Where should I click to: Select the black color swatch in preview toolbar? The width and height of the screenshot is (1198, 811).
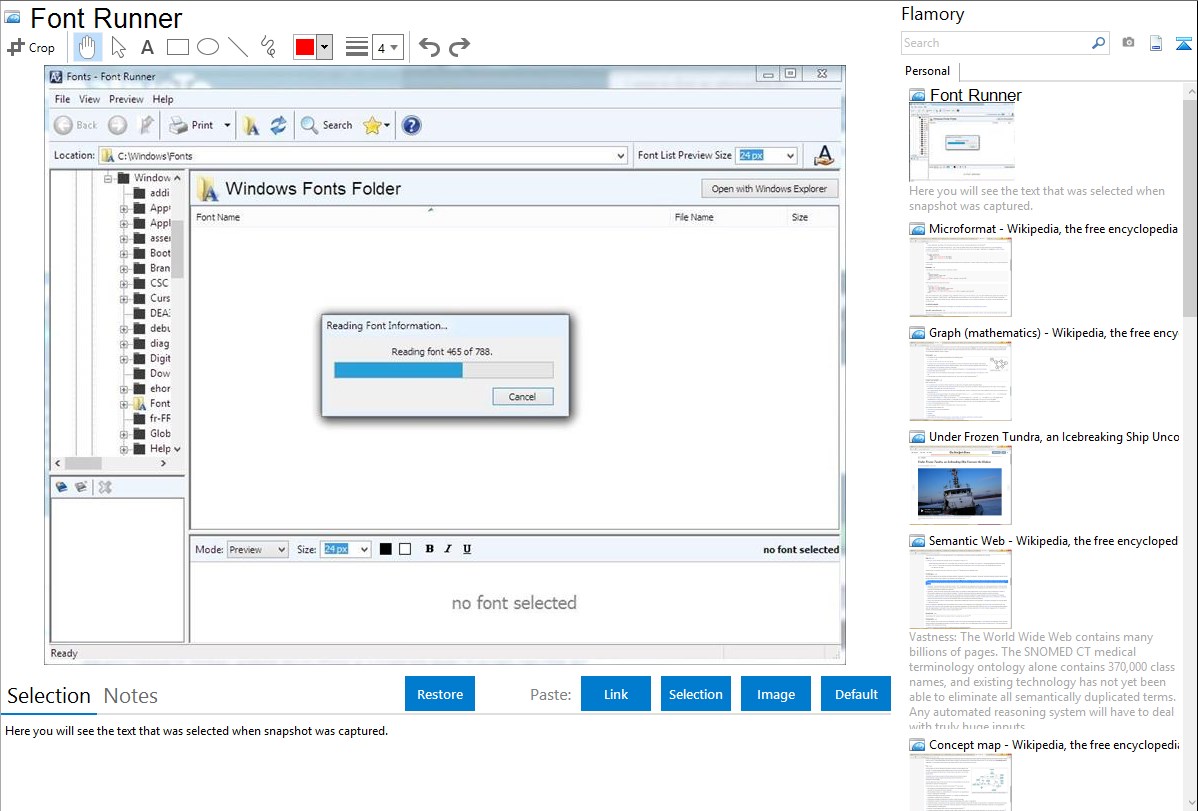click(x=386, y=549)
